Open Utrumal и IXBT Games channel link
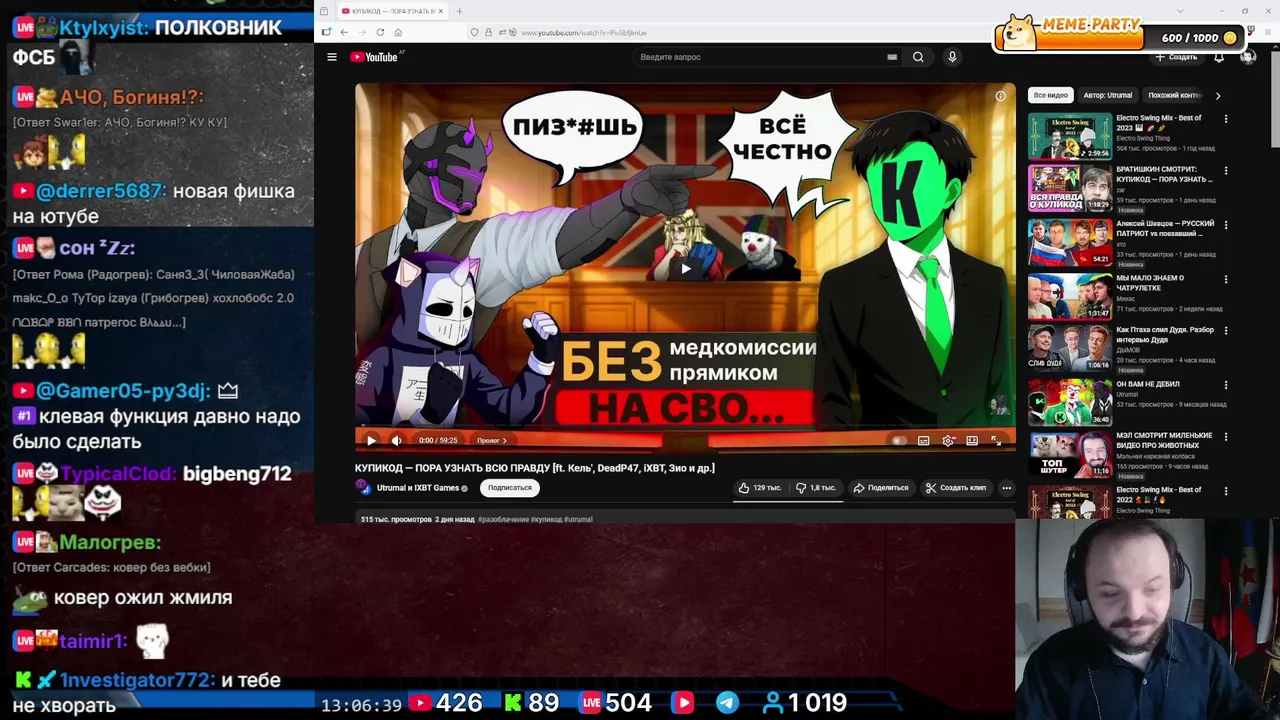Viewport: 1280px width, 720px height. 418,488
